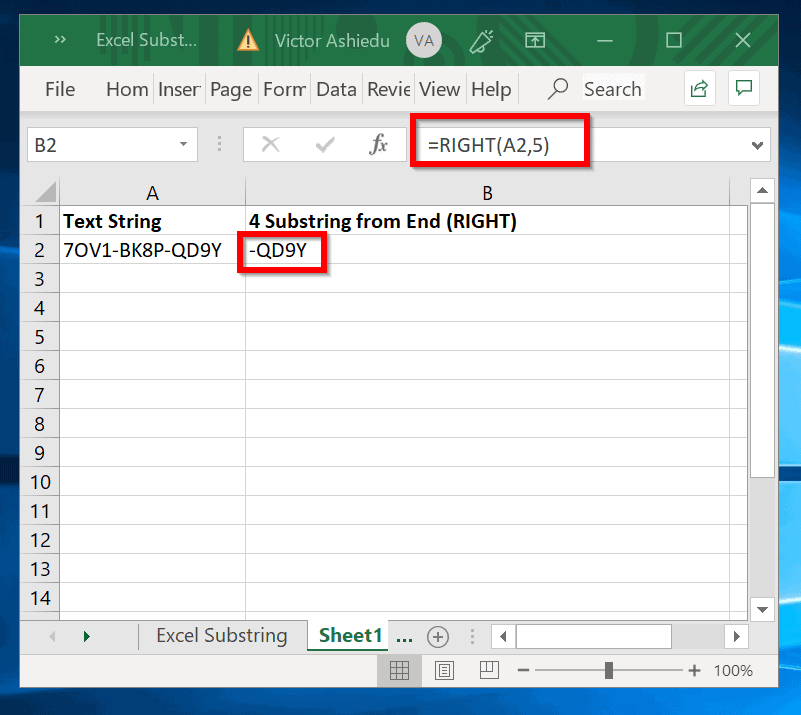The image size is (801, 715).
Task: Switch to Page Layout view
Action: click(444, 671)
